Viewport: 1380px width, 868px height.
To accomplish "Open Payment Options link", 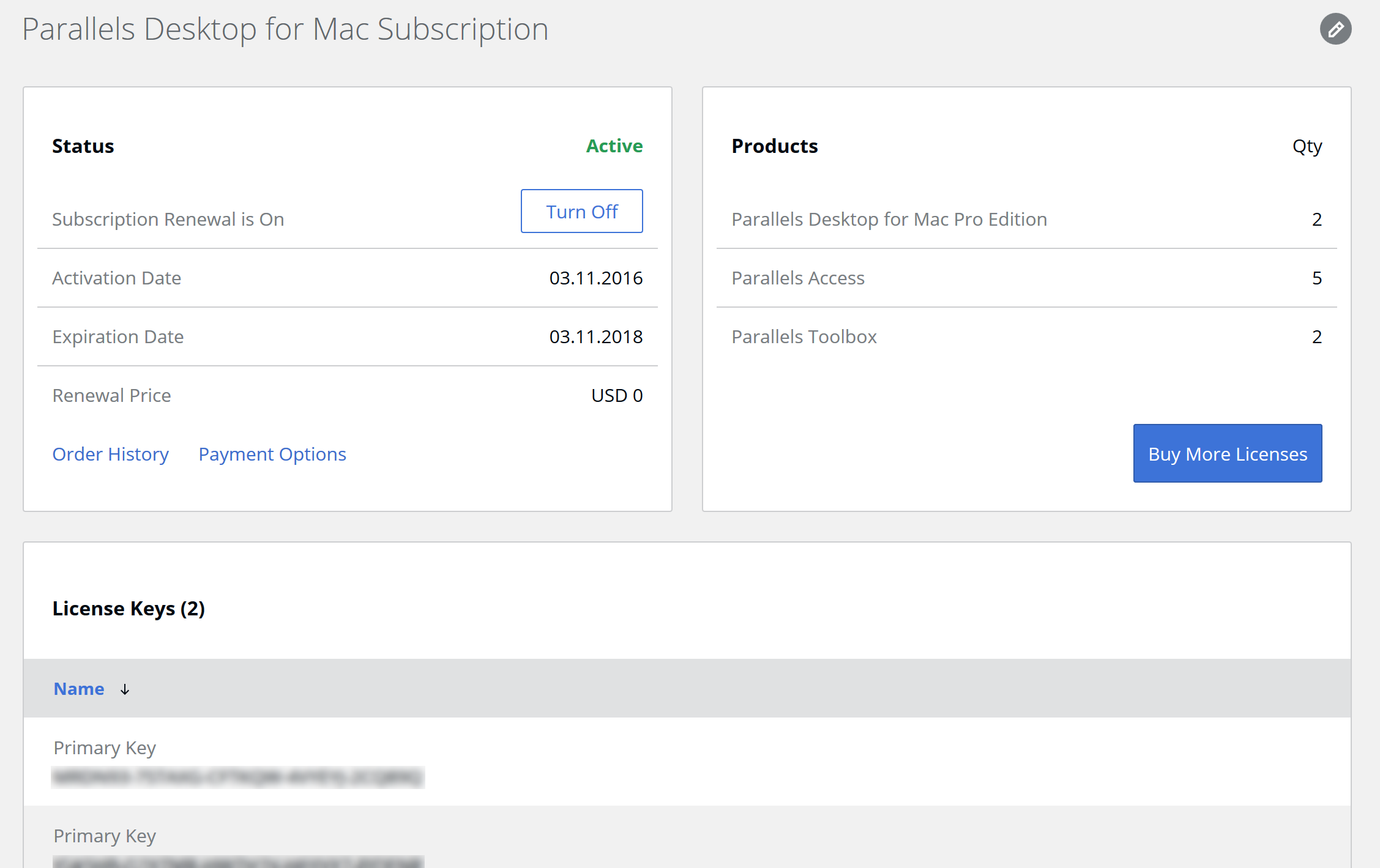I will (x=272, y=454).
